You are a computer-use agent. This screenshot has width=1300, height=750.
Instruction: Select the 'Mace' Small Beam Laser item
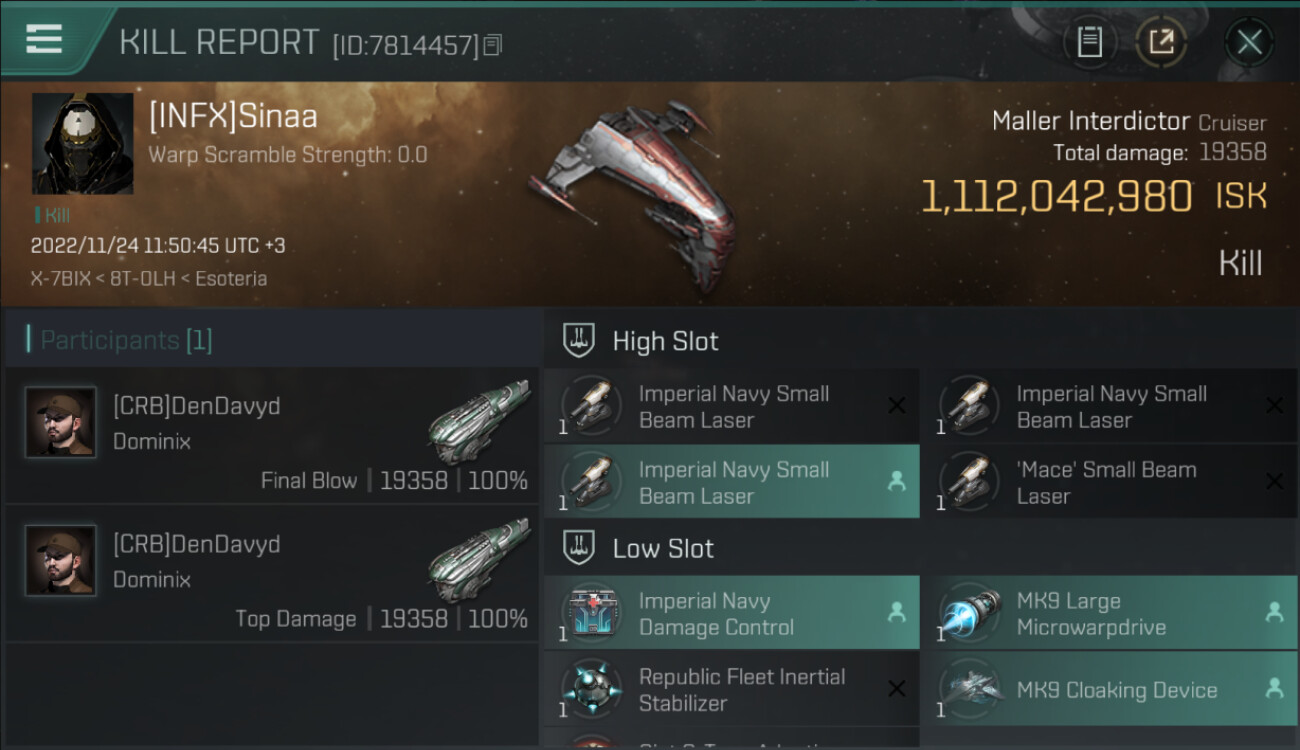(x=1107, y=483)
